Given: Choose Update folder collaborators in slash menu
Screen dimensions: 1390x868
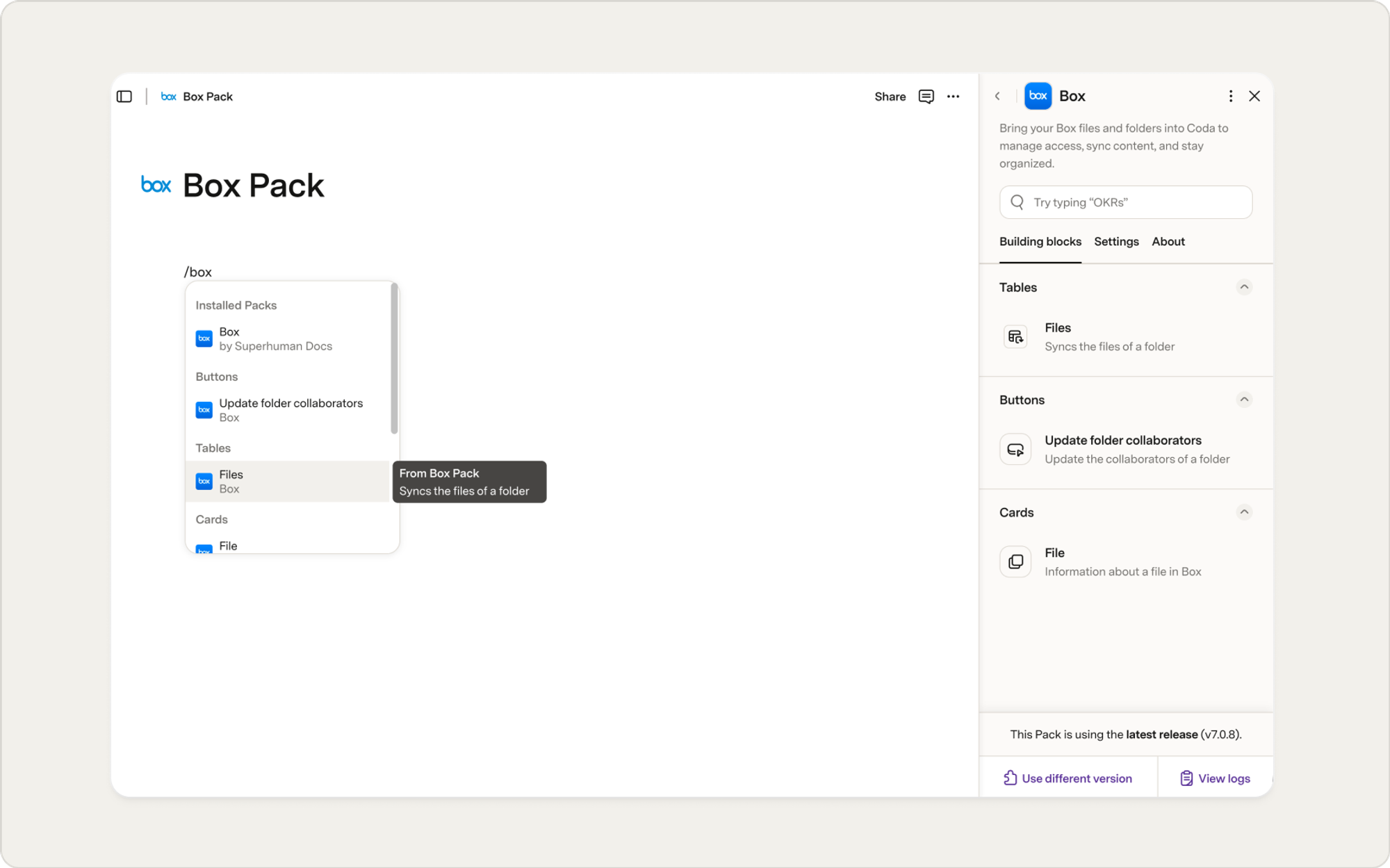Looking at the screenshot, I should pos(288,410).
